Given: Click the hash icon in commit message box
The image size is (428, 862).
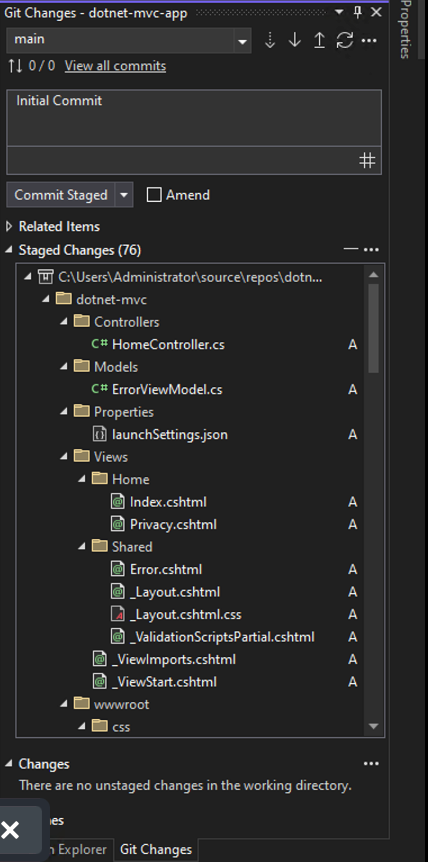Looking at the screenshot, I should tap(367, 161).
